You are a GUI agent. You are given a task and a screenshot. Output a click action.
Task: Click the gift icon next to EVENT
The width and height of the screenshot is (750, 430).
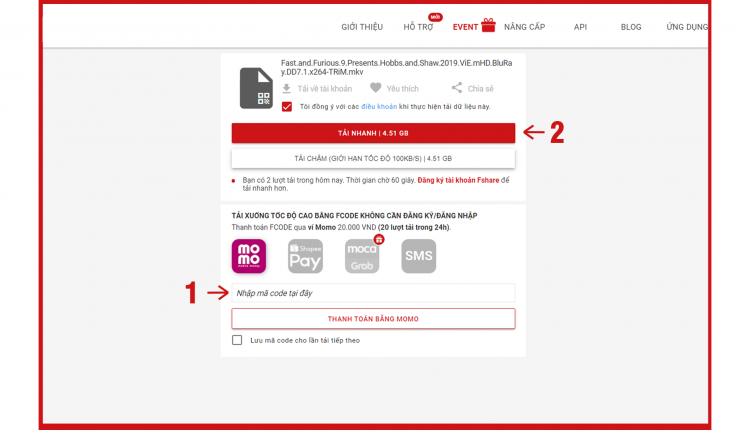coord(488,25)
